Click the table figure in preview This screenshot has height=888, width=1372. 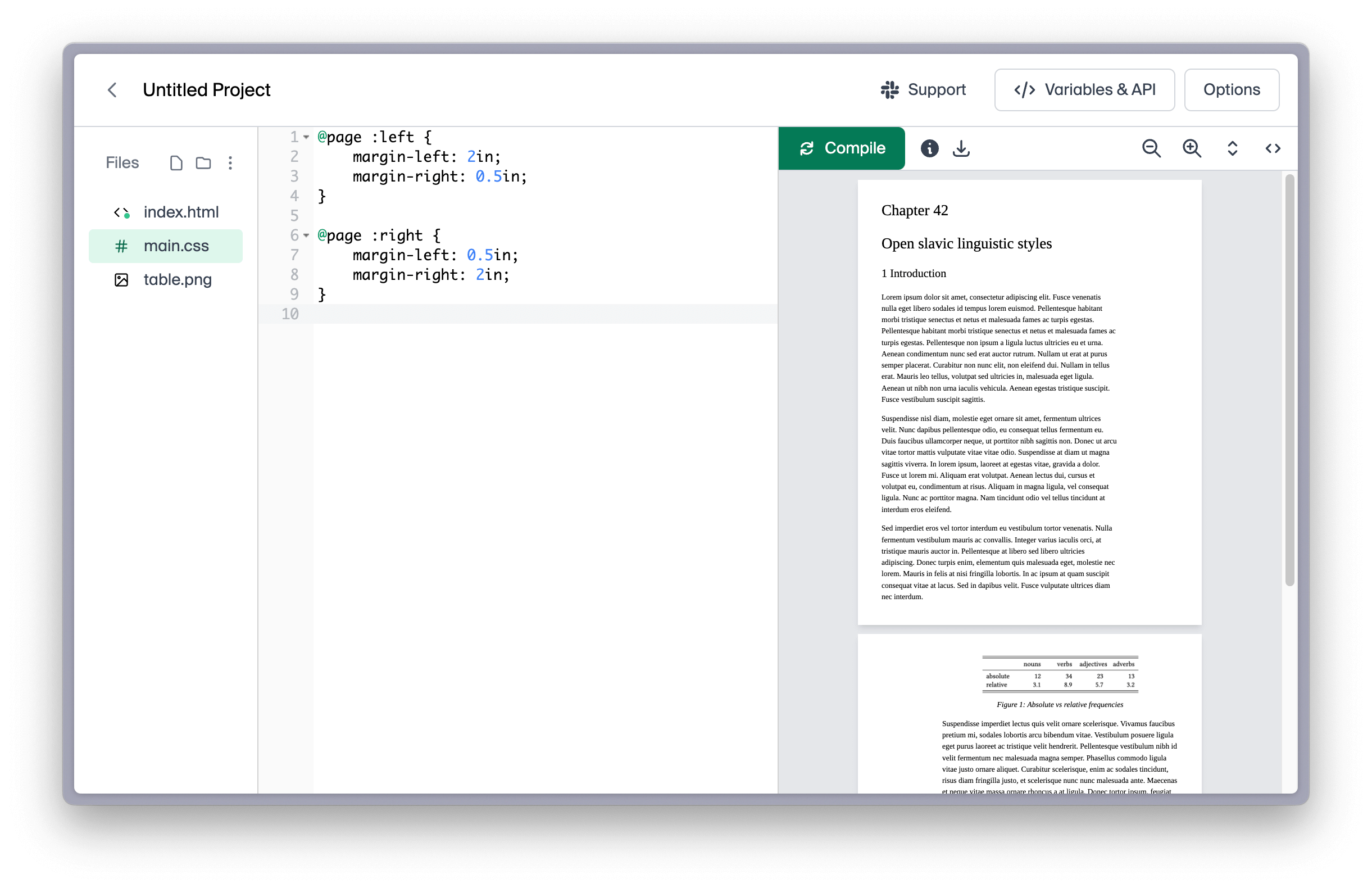point(1060,674)
